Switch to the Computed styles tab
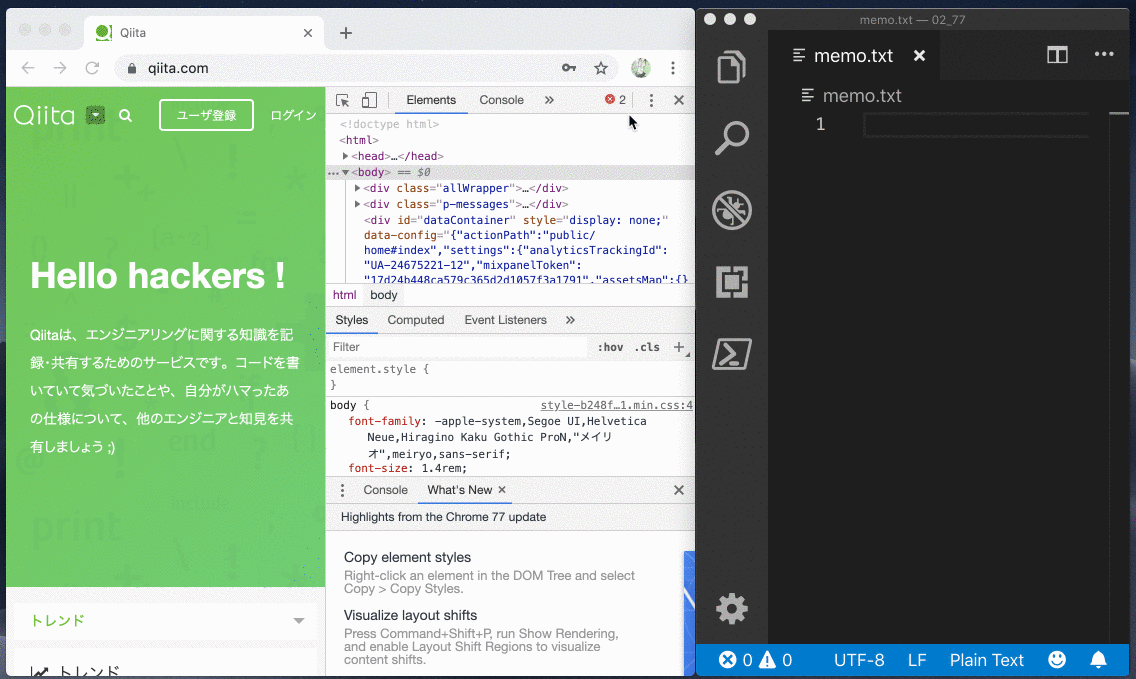 (x=415, y=320)
